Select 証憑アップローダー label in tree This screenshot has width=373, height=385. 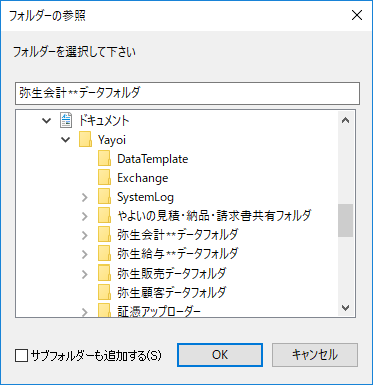[x=159, y=311]
